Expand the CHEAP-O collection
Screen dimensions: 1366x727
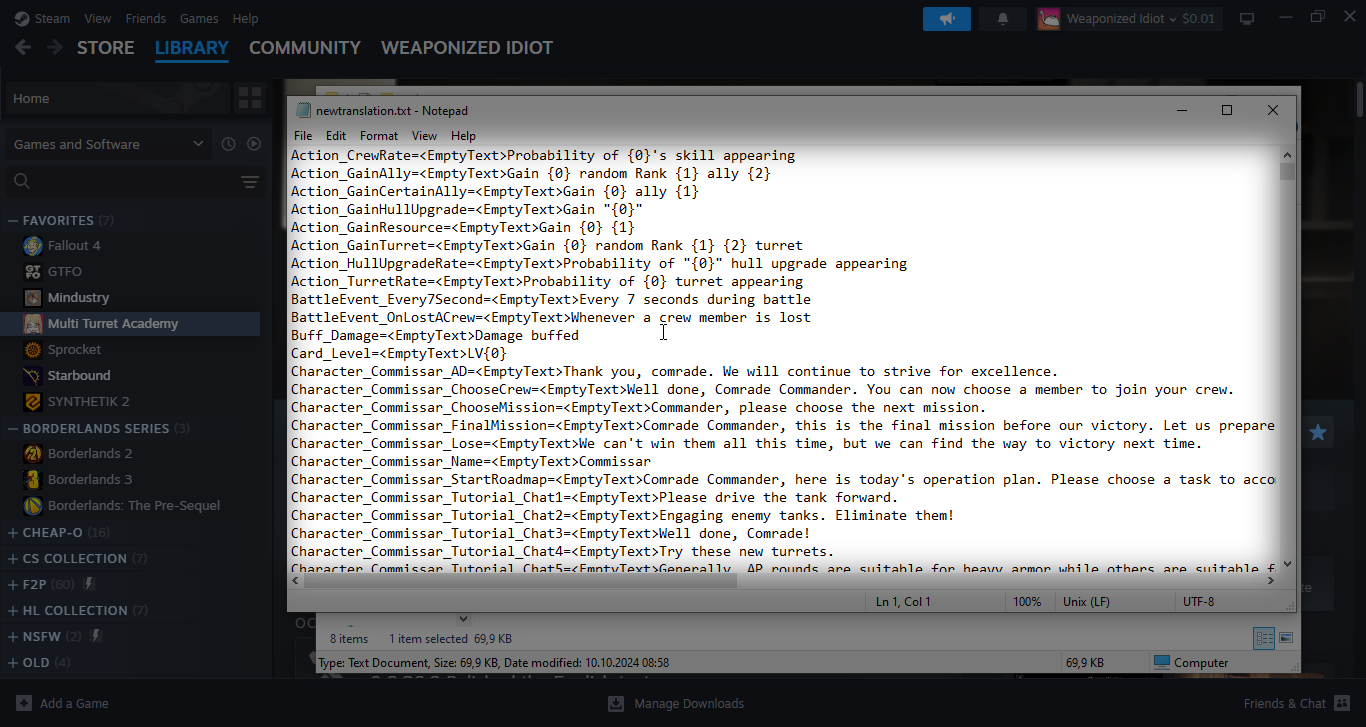point(13,532)
